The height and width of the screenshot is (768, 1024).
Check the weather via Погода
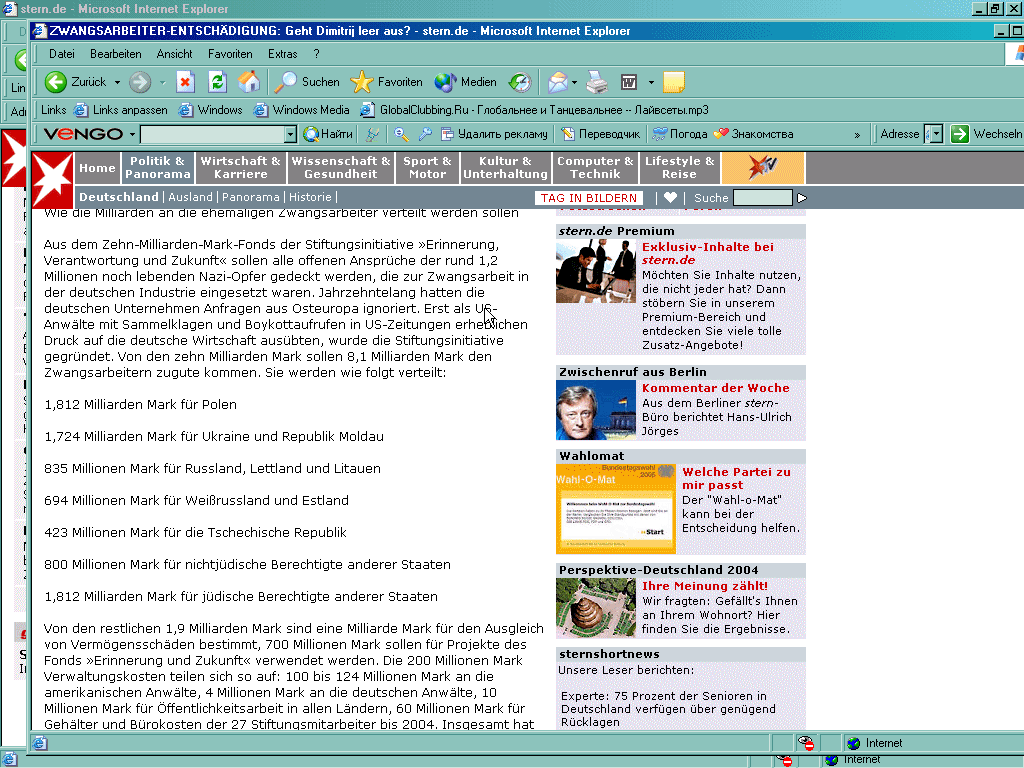click(x=680, y=134)
